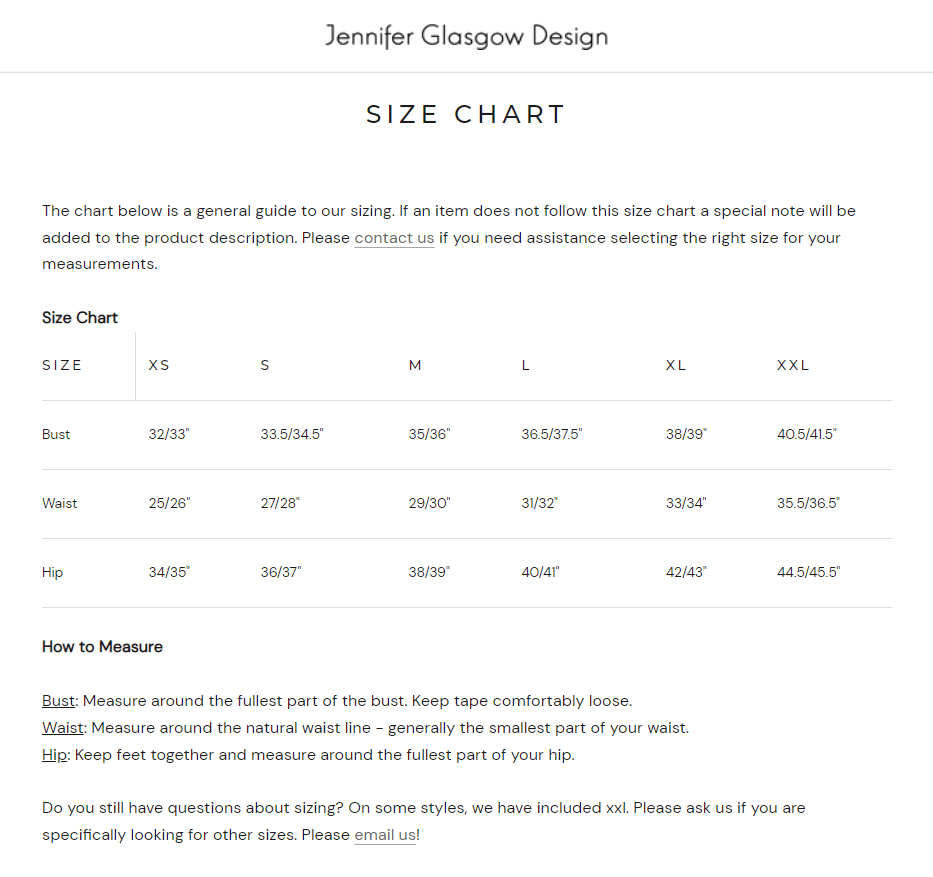
Task: Click the bold "Size Chart" table title
Action: [80, 318]
